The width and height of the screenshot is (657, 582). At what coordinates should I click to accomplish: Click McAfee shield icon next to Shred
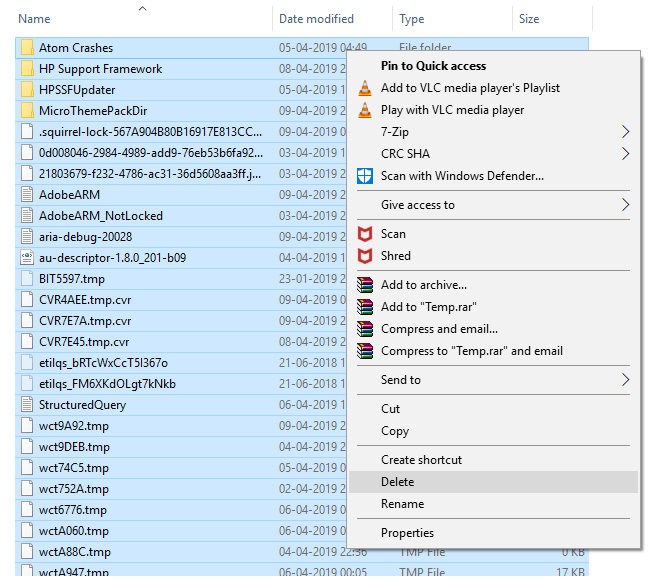[365, 256]
